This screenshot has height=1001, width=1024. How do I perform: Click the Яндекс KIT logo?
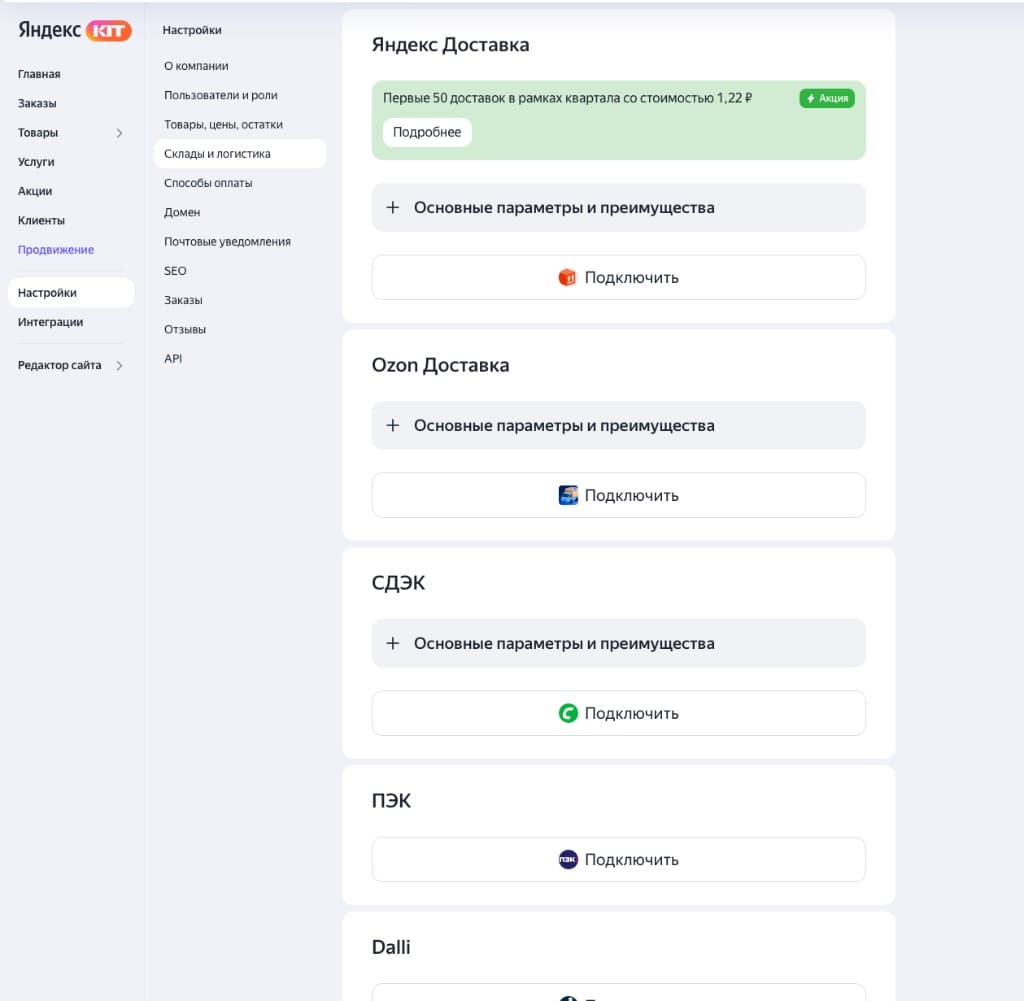coord(74,30)
